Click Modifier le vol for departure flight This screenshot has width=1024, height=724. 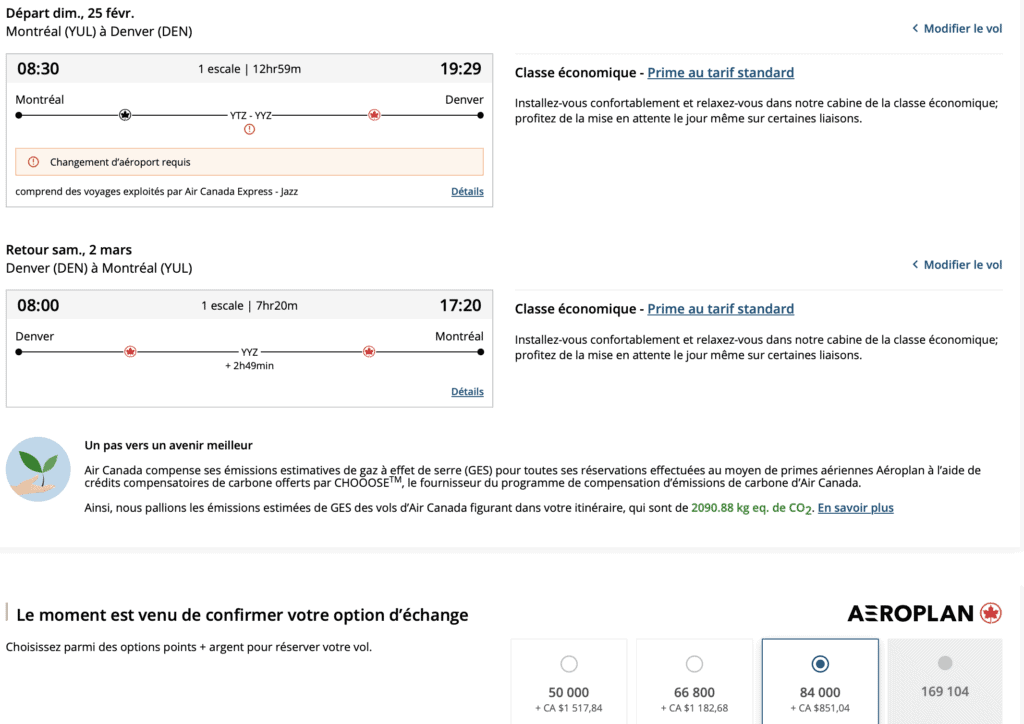point(957,29)
